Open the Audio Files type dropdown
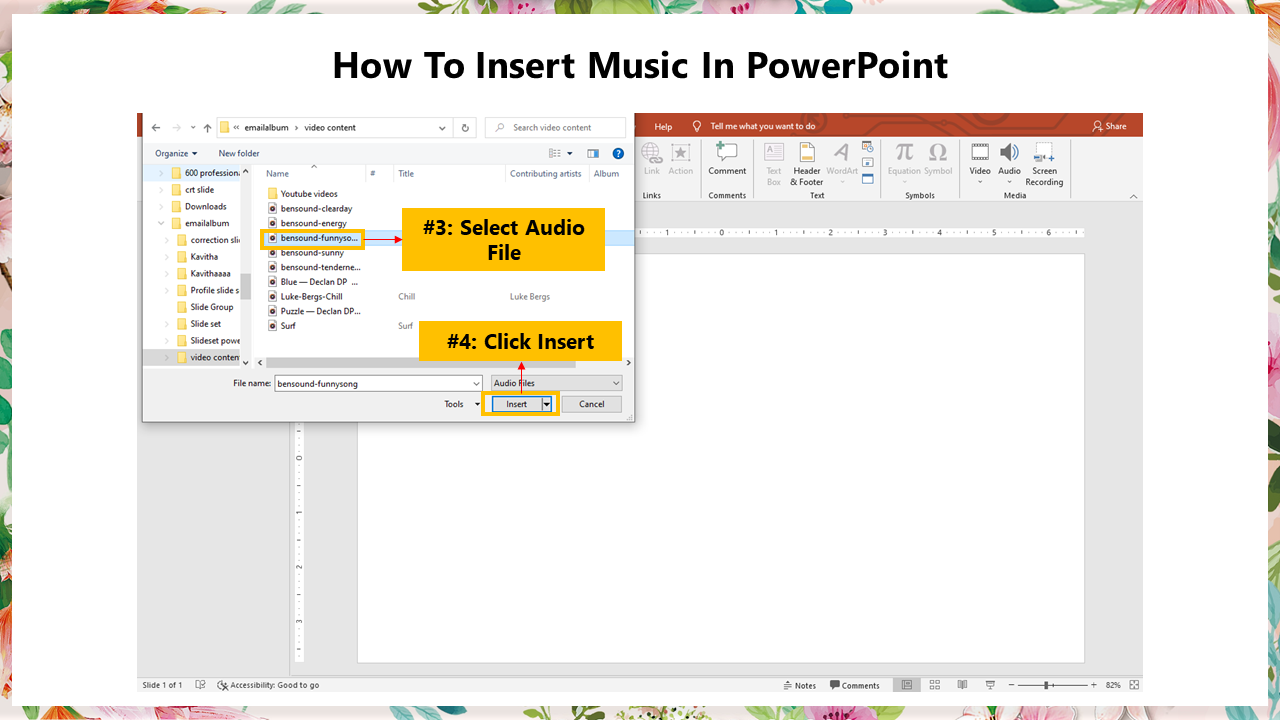This screenshot has height=720, width=1280. point(556,383)
